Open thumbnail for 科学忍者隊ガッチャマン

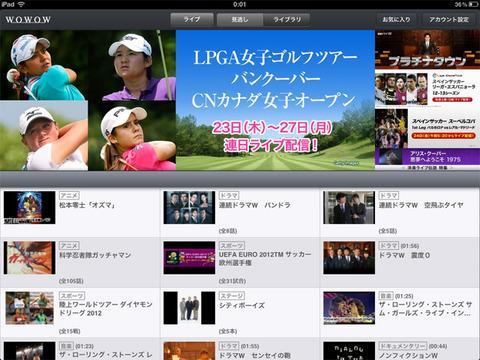(x=30, y=258)
